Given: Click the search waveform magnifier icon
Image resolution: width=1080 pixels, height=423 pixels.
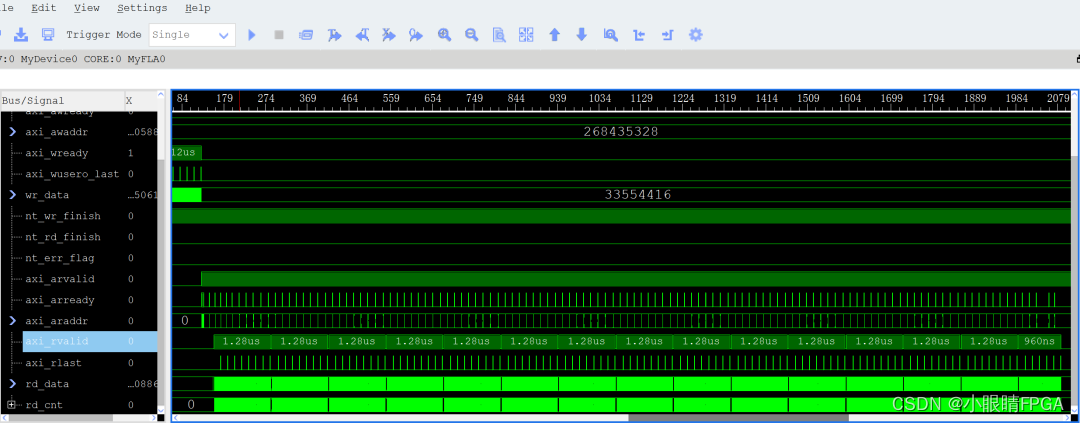Looking at the screenshot, I should (x=610, y=34).
